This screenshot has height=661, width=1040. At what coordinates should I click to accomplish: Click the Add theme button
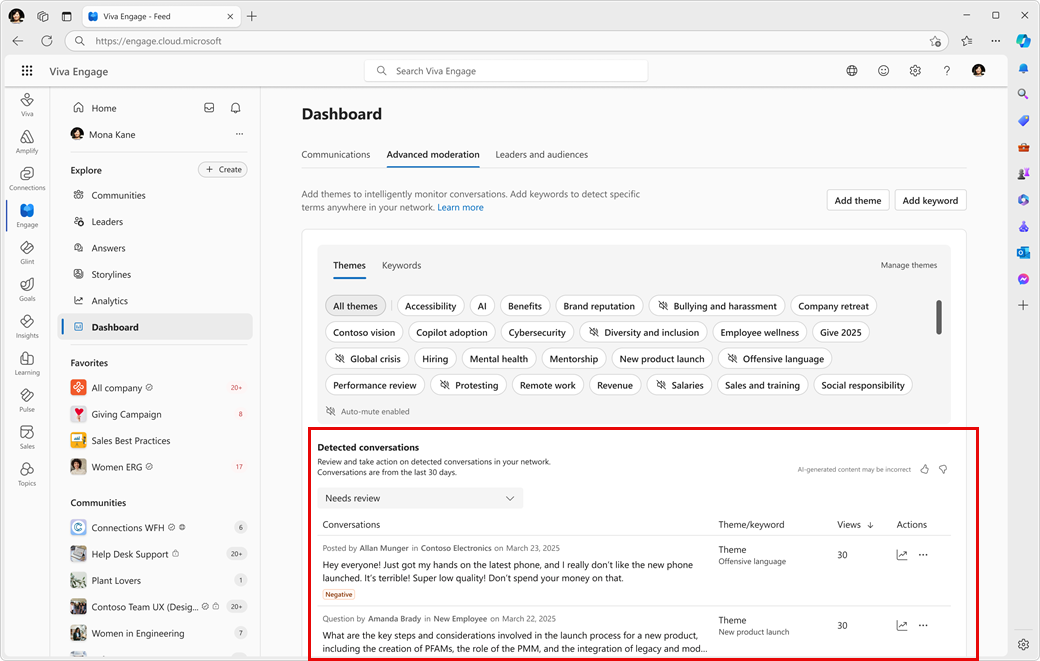click(857, 200)
